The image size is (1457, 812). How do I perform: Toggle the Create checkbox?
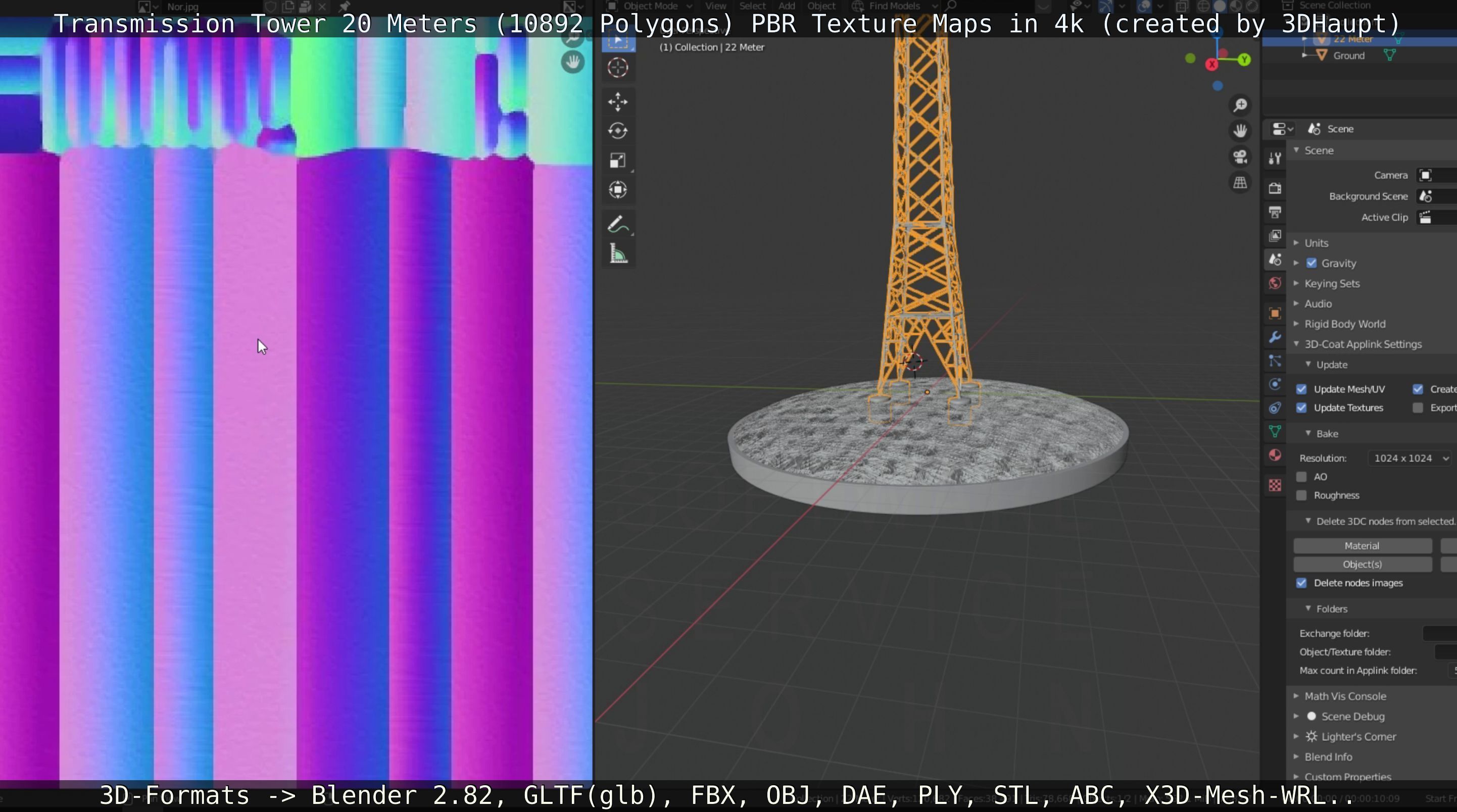click(1418, 389)
